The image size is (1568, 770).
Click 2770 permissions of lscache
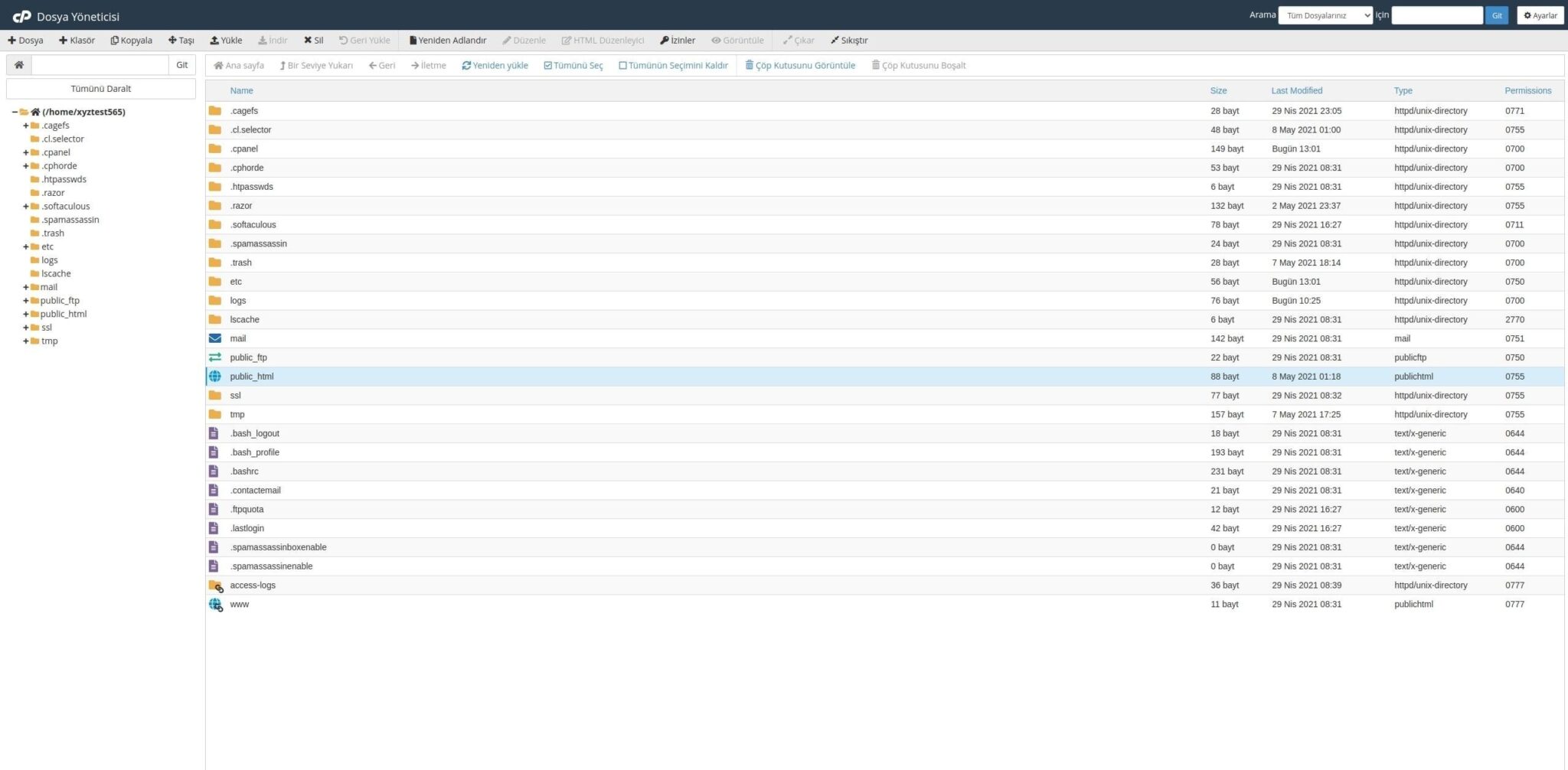coord(1514,320)
